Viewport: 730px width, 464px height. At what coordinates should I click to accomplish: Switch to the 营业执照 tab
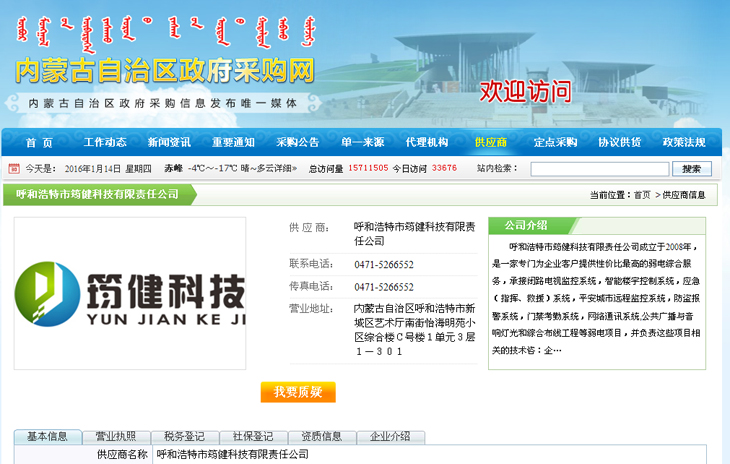pyautogui.click(x=116, y=437)
